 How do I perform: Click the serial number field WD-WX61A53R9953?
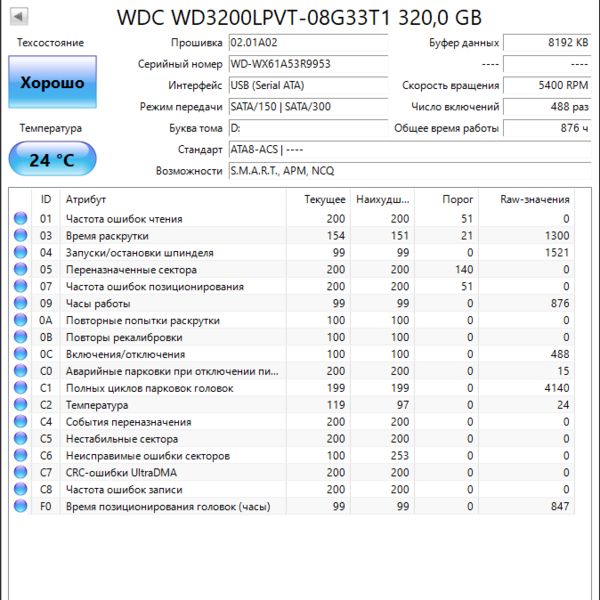(x=308, y=64)
